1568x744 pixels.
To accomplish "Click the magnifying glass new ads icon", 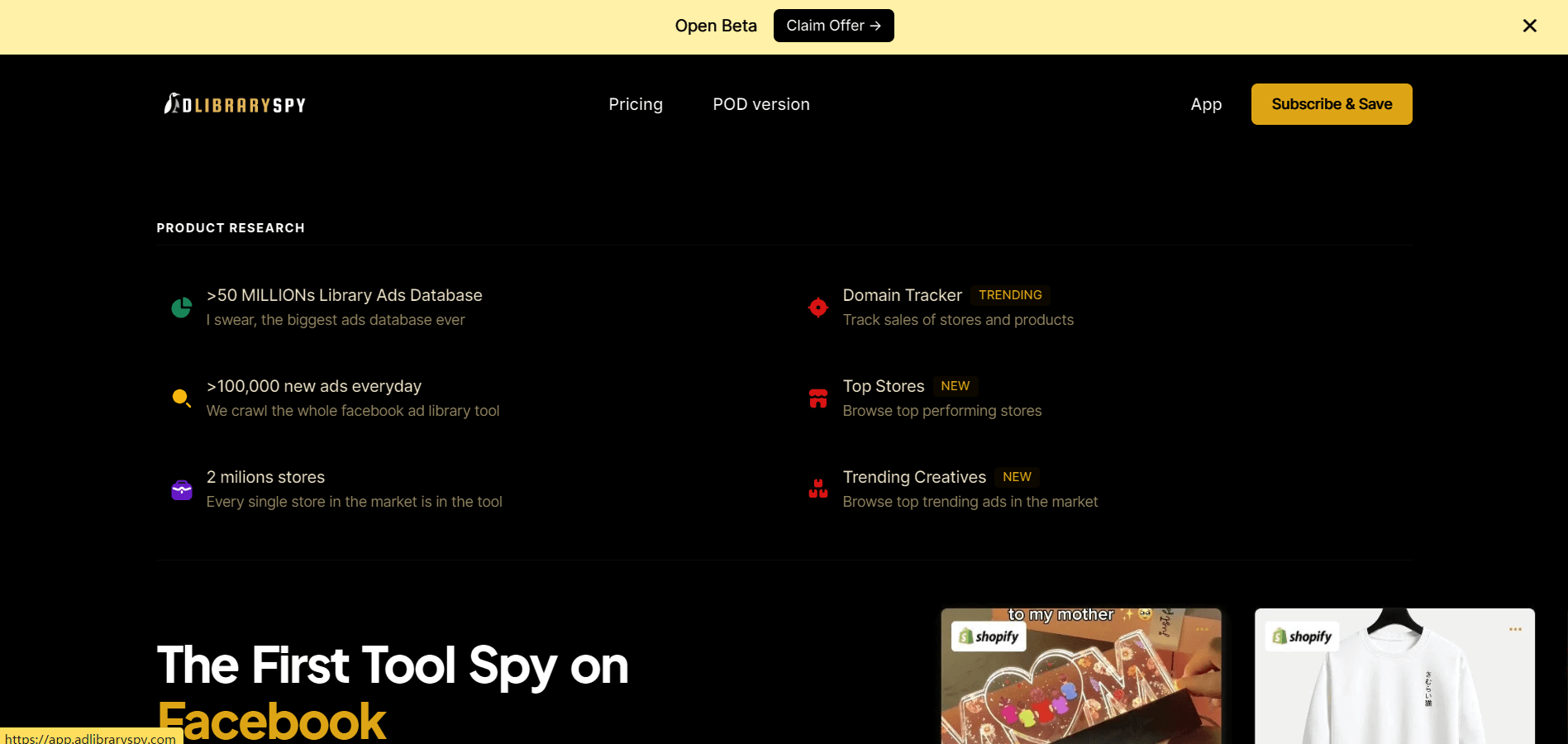I will point(181,398).
